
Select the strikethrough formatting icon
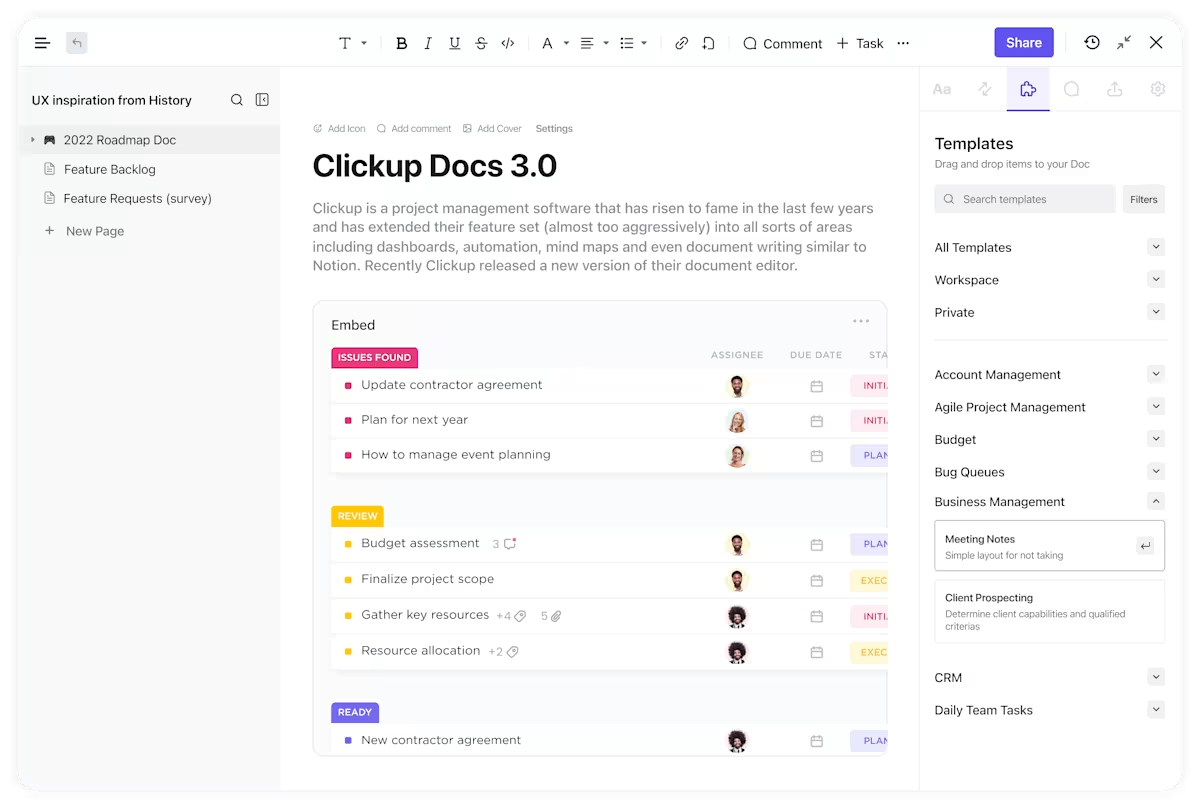pos(481,43)
